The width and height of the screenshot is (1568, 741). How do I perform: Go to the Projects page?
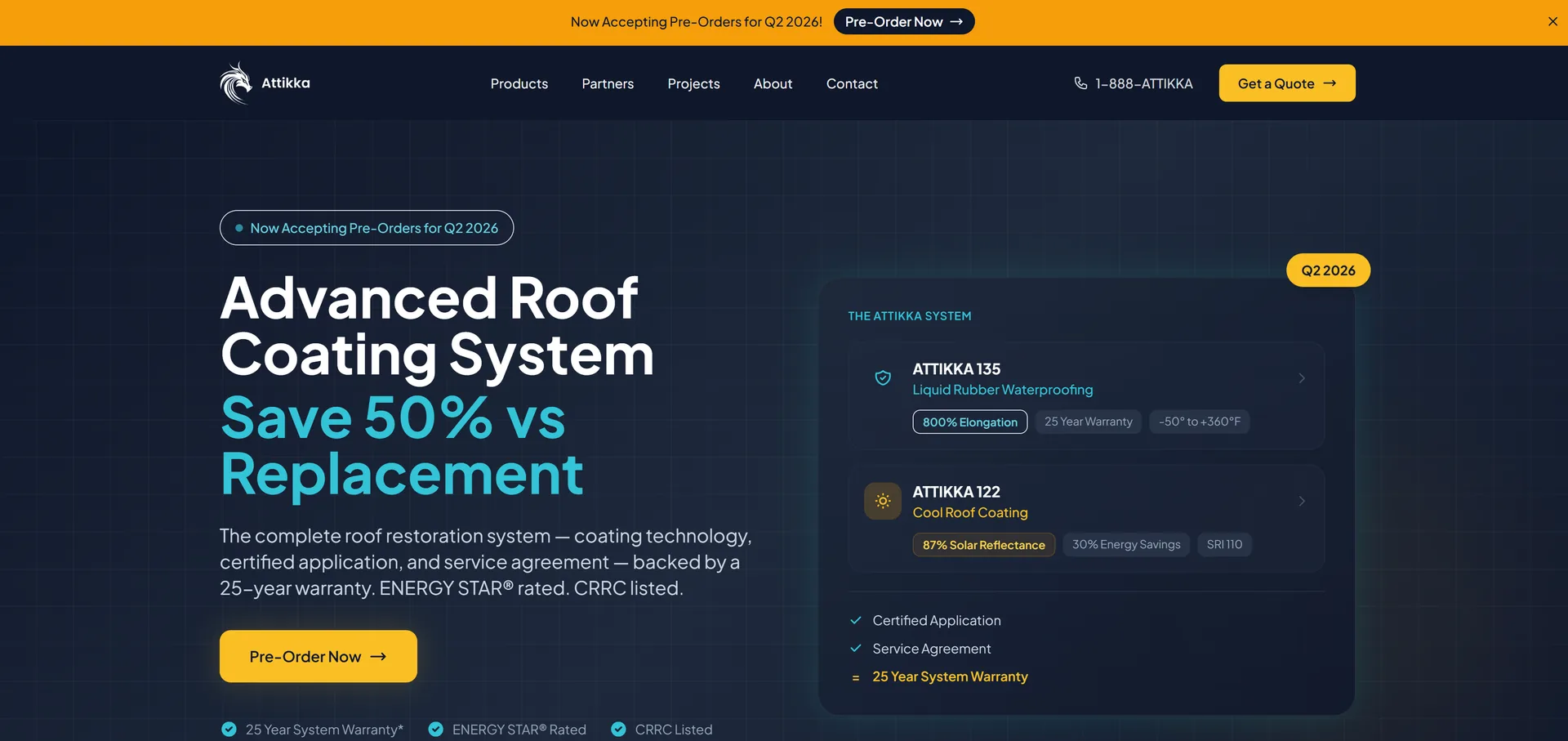coord(693,83)
